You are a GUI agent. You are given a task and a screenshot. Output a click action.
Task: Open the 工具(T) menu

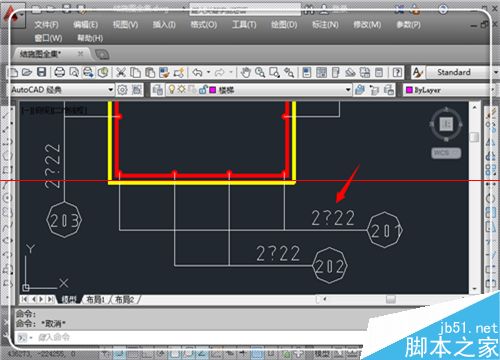pos(244,25)
